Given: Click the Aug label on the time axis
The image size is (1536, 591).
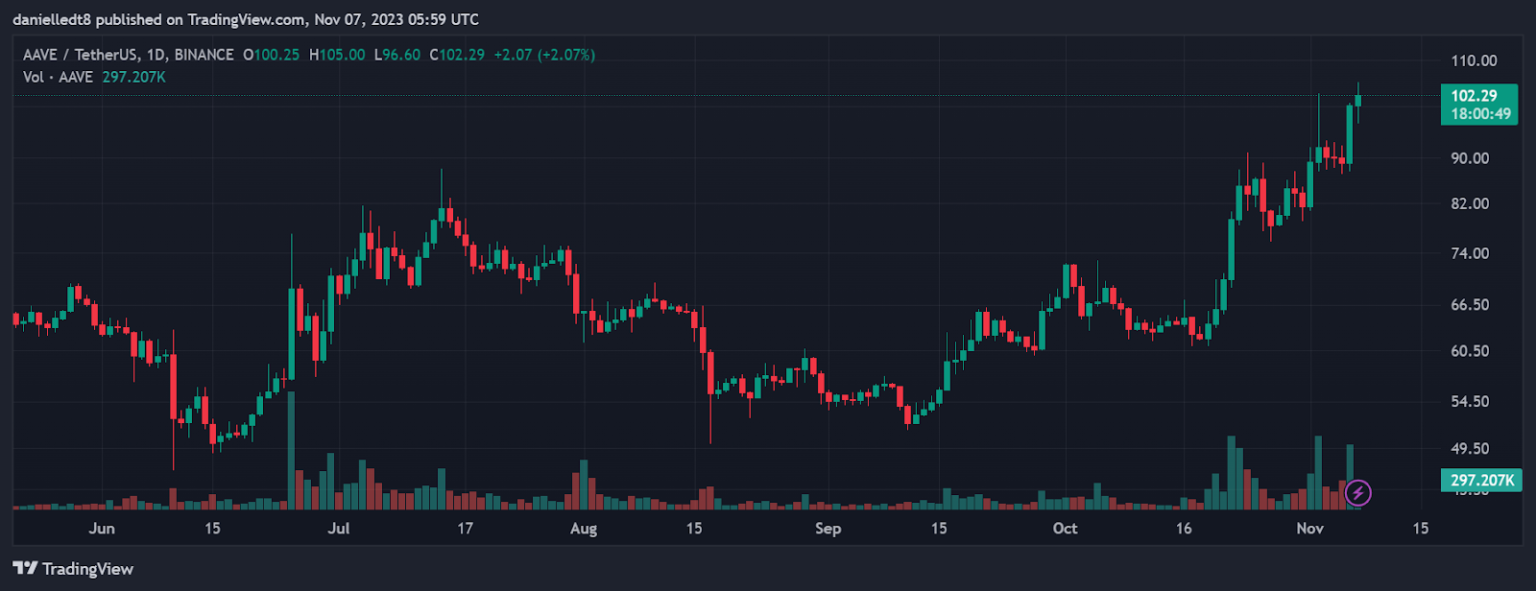Looking at the screenshot, I should click(583, 528).
